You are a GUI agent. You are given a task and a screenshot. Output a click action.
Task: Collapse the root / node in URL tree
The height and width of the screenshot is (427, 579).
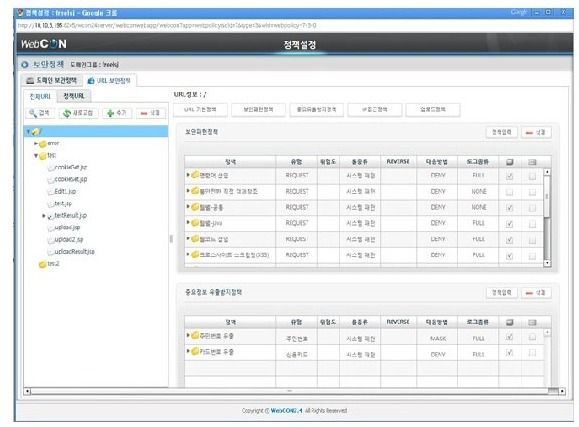[x=28, y=131]
